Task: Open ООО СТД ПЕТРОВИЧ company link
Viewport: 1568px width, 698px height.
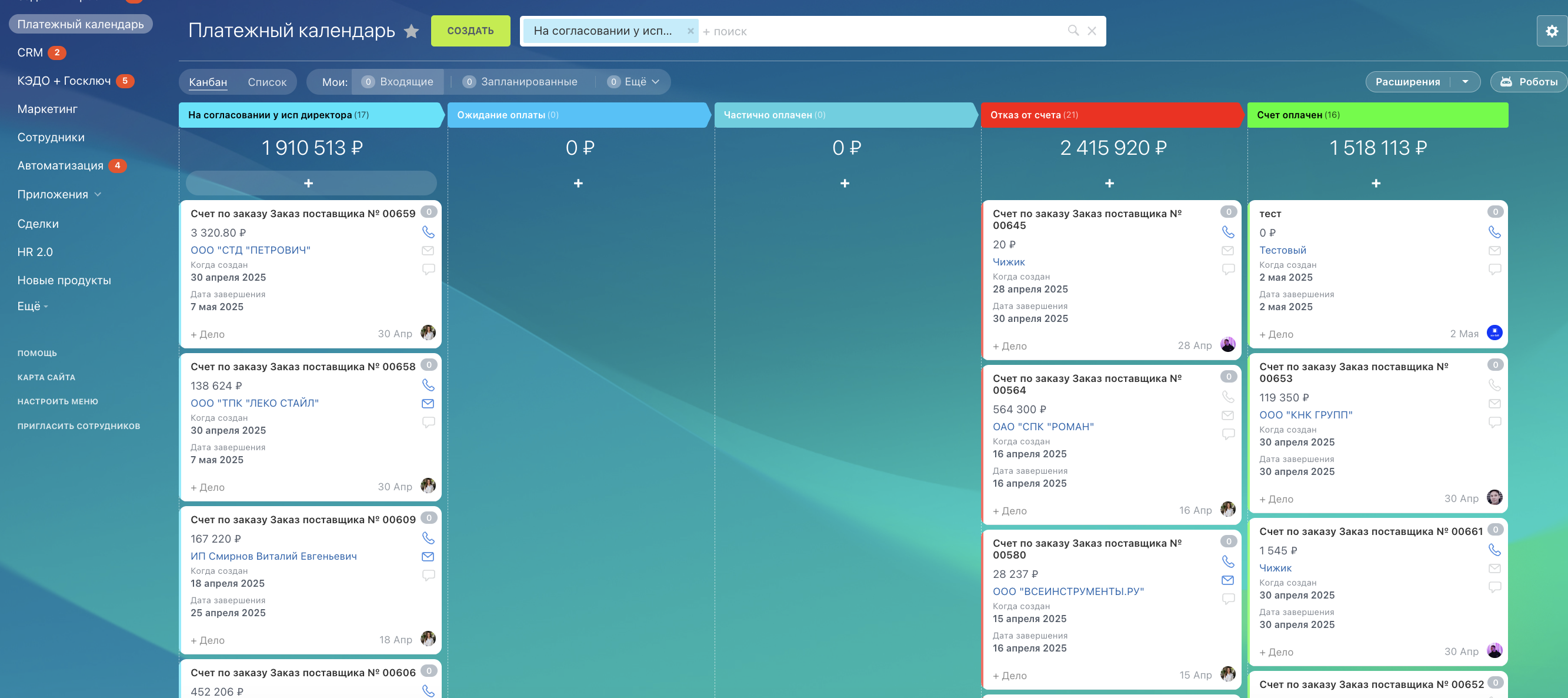Action: pyautogui.click(x=250, y=250)
